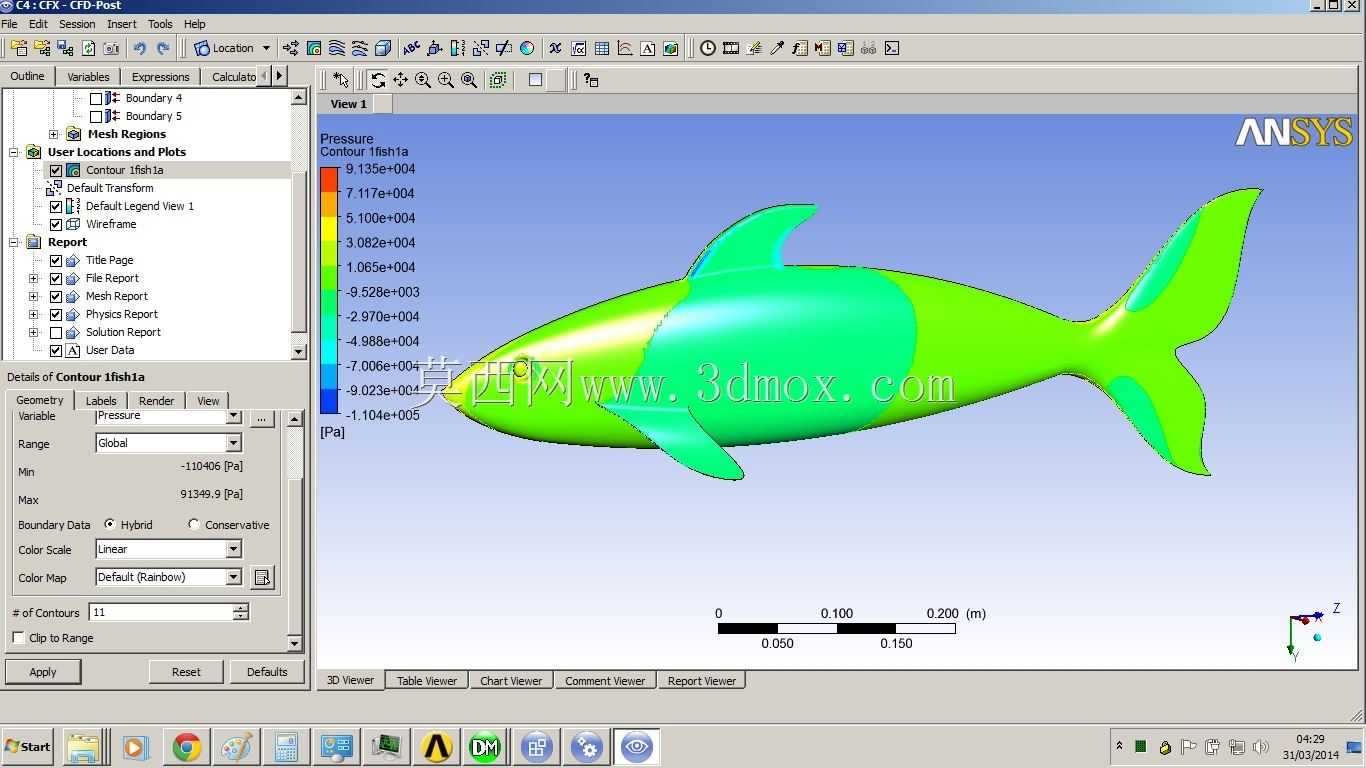Click the Save Picture camera icon
The height and width of the screenshot is (768, 1366).
tap(111, 48)
